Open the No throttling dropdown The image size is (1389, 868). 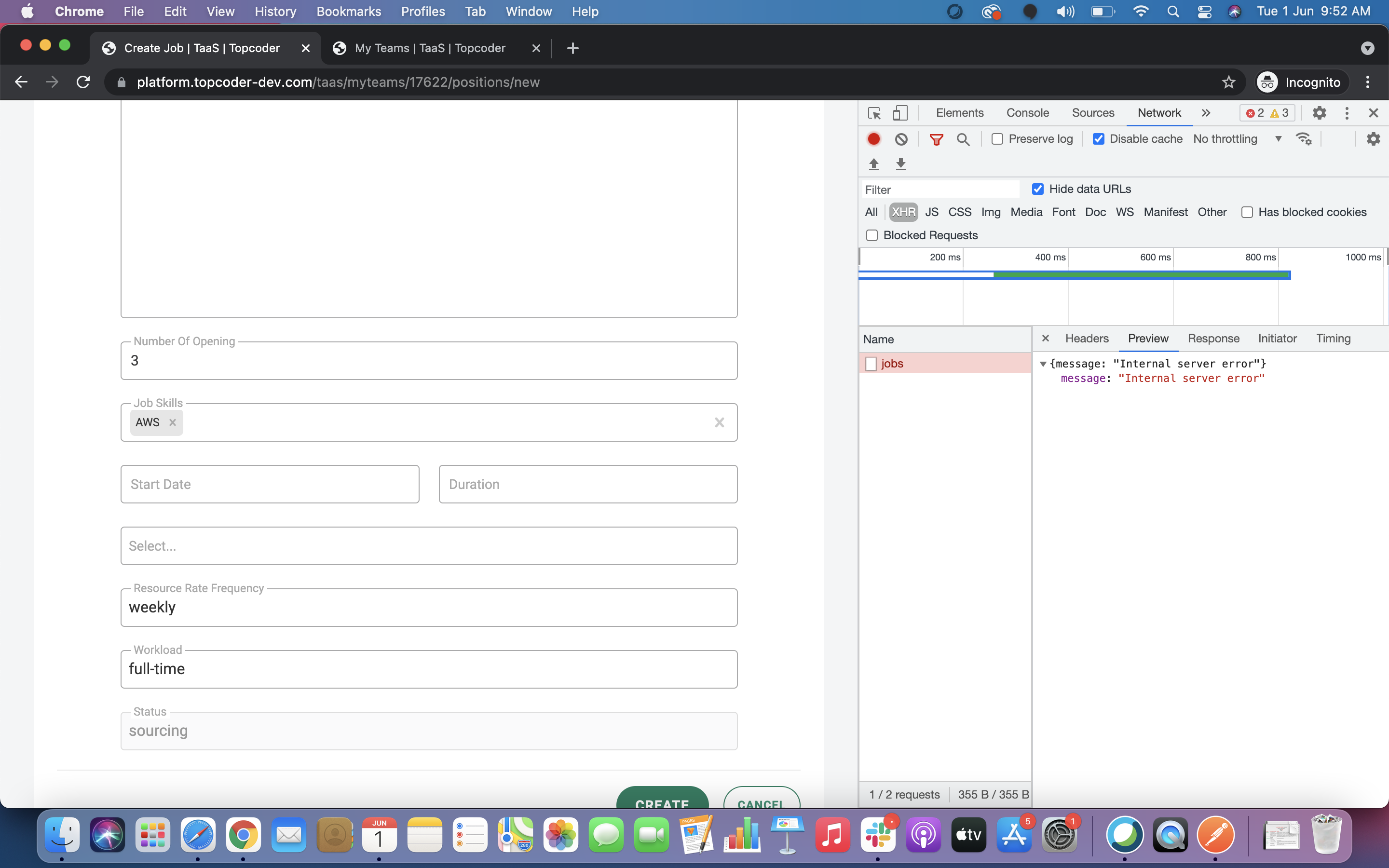(1237, 139)
